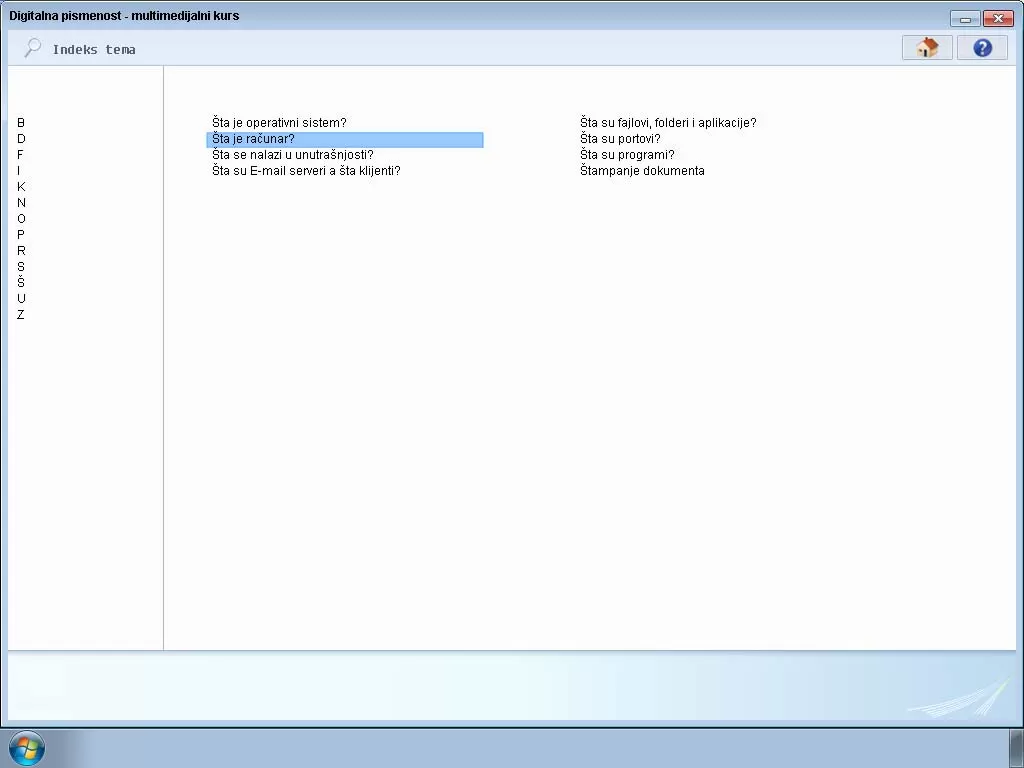This screenshot has height=768, width=1024.
Task: Select letter K in index
Action: point(21,187)
